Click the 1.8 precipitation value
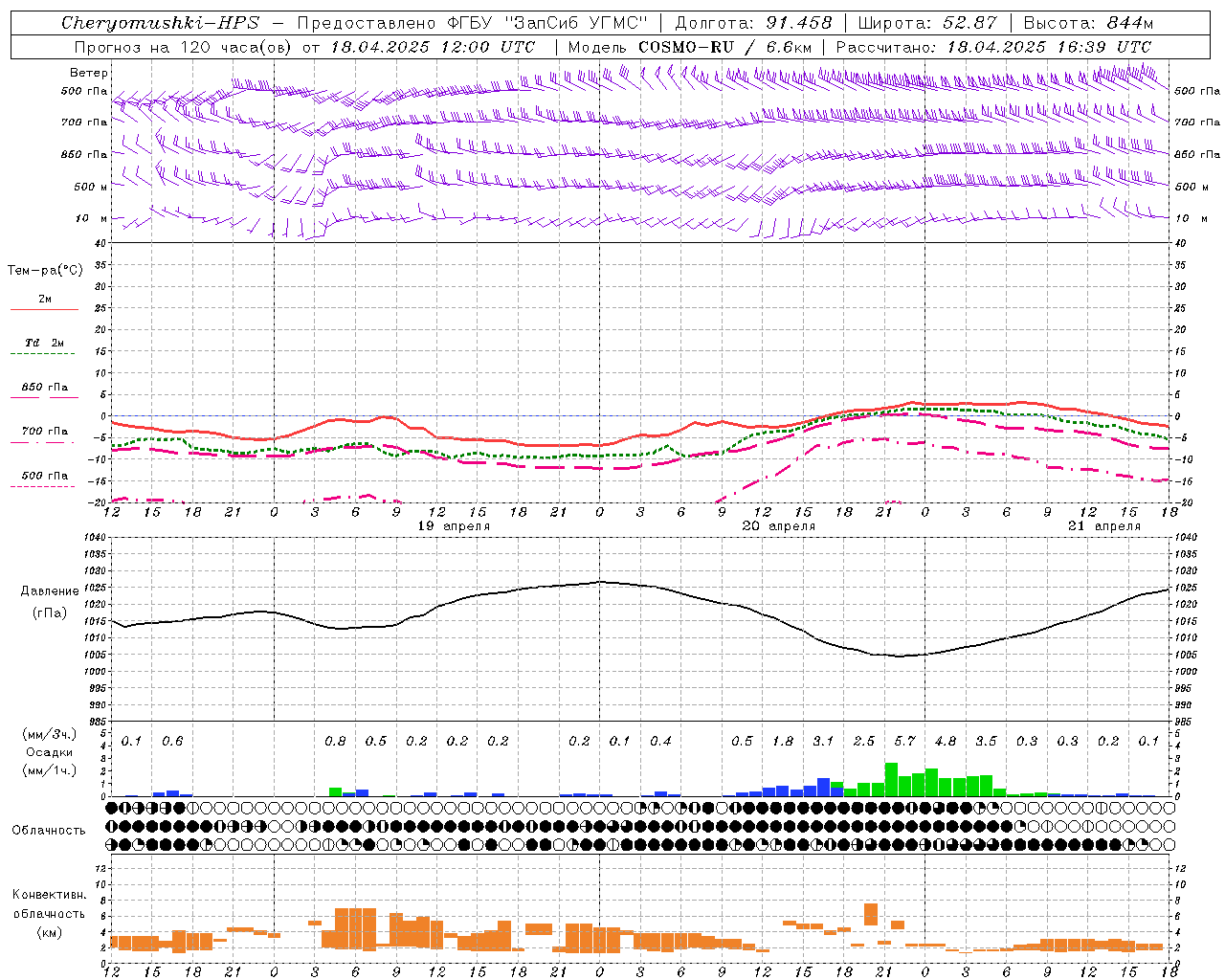Image resolution: width=1225 pixels, height=980 pixels. pos(783,741)
